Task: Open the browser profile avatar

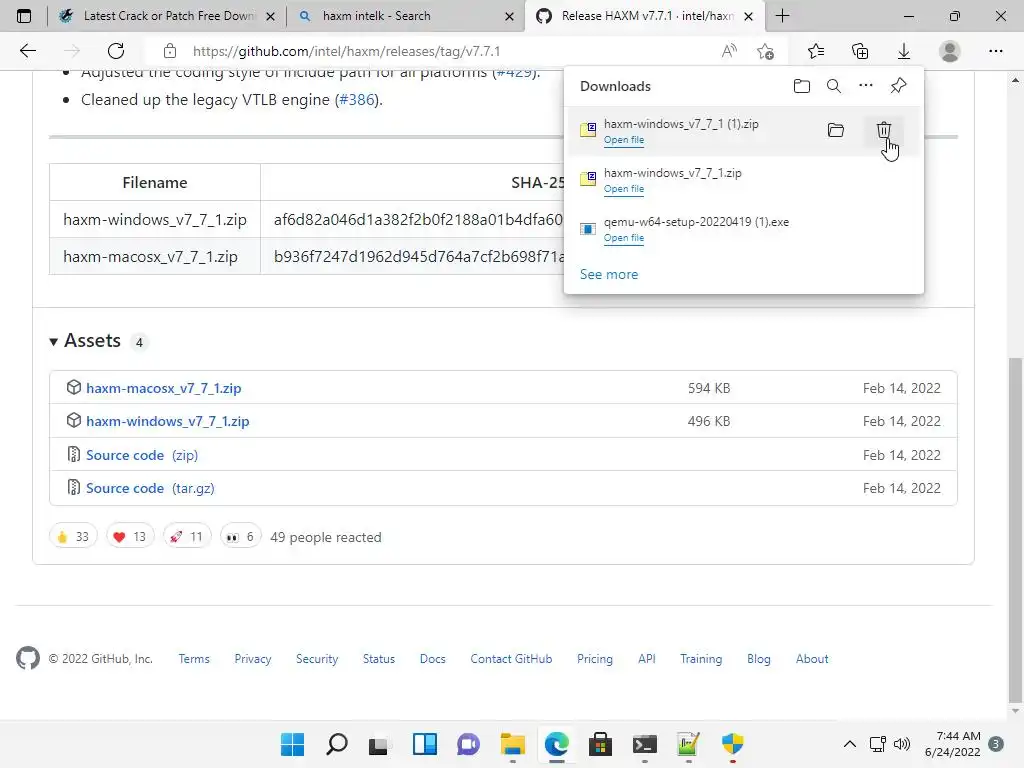Action: 949,51
